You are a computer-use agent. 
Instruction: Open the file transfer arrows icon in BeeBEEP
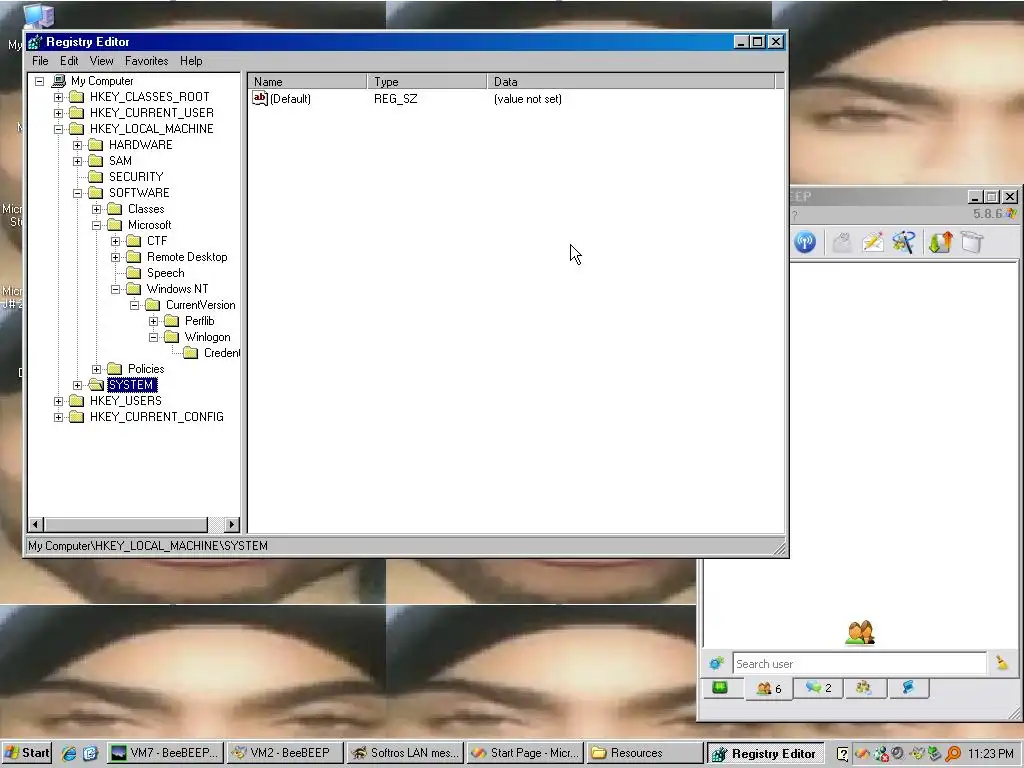coord(940,242)
